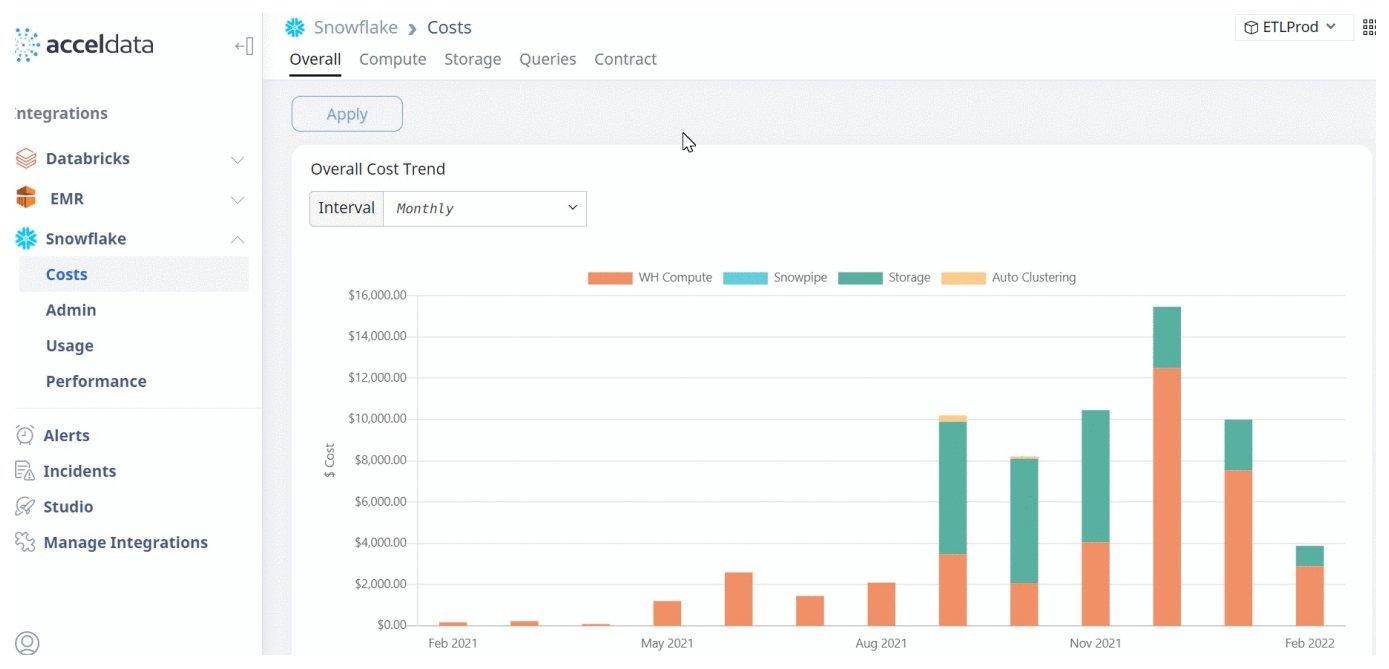The height and width of the screenshot is (669, 1389).
Task: Click the Databricks icon in sidebar
Action: coord(26,159)
